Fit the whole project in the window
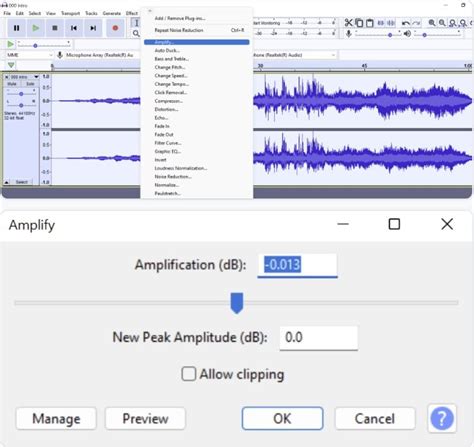The width and height of the screenshot is (474, 447). coord(463,23)
